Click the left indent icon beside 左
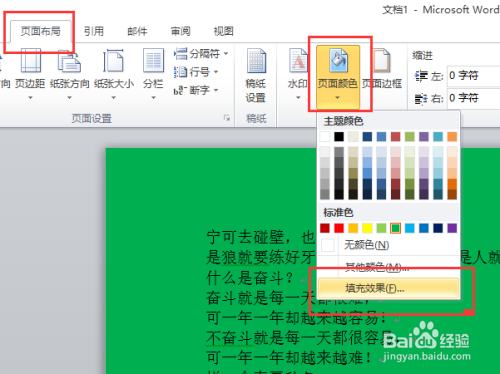 421,76
